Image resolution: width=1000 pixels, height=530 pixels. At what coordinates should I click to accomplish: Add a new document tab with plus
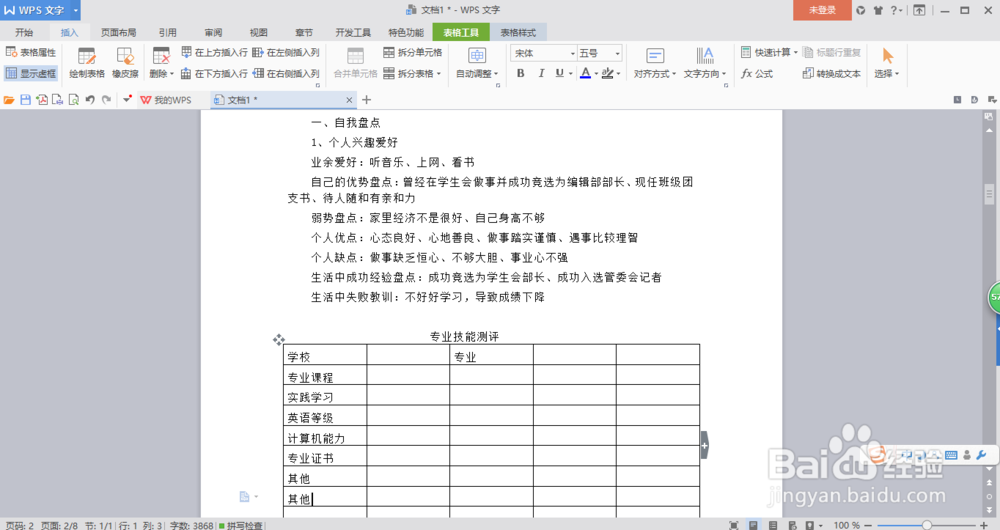(x=366, y=100)
